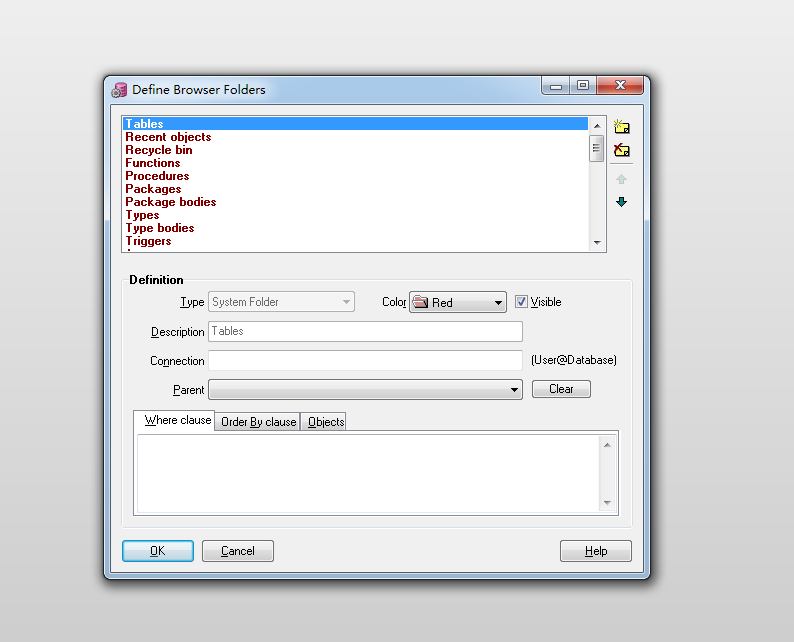Viewport: 794px width, 642px height.
Task: Click Where clause area scroll-up arrow
Action: pyautogui.click(x=608, y=445)
